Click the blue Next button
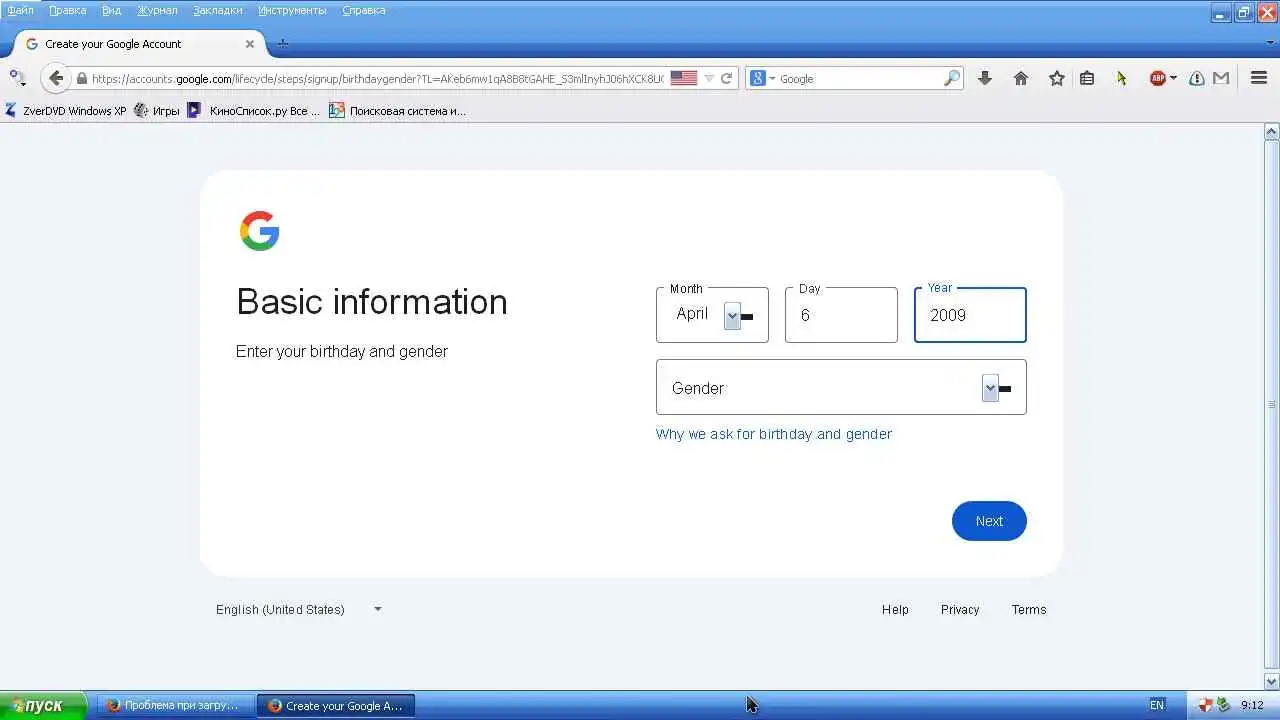The width and height of the screenshot is (1280, 720). click(989, 521)
